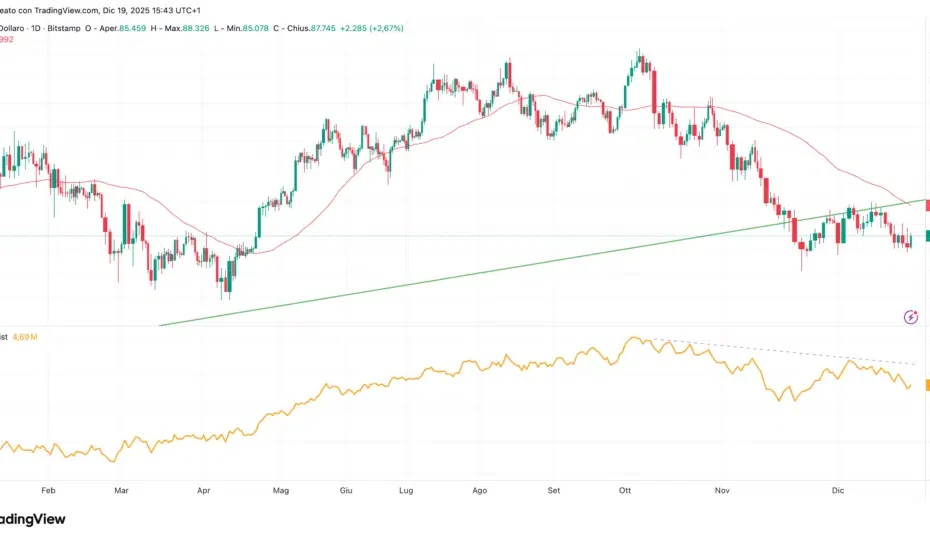The width and height of the screenshot is (930, 539).
Task: Click the Feb month label on time axis
Action: (47, 491)
